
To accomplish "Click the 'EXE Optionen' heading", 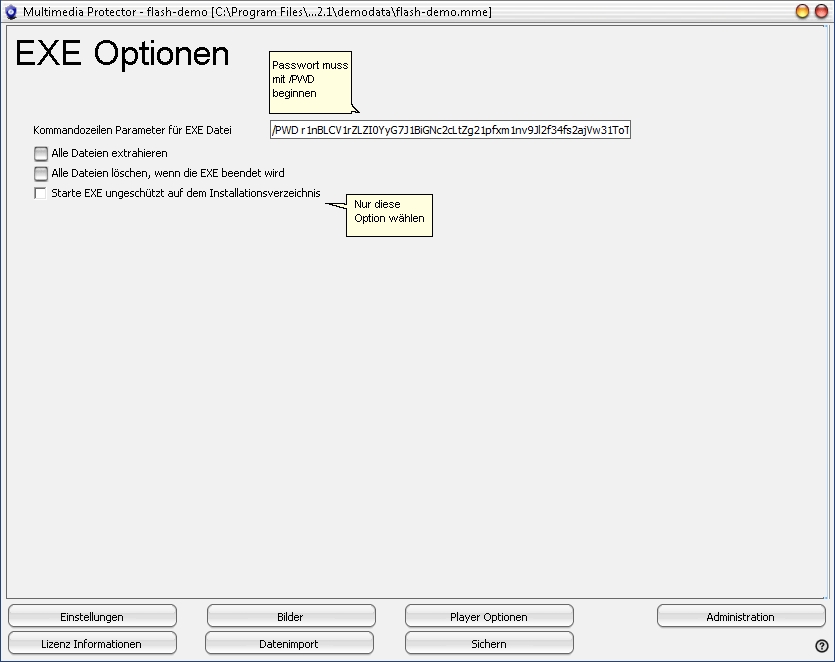I will (x=122, y=54).
